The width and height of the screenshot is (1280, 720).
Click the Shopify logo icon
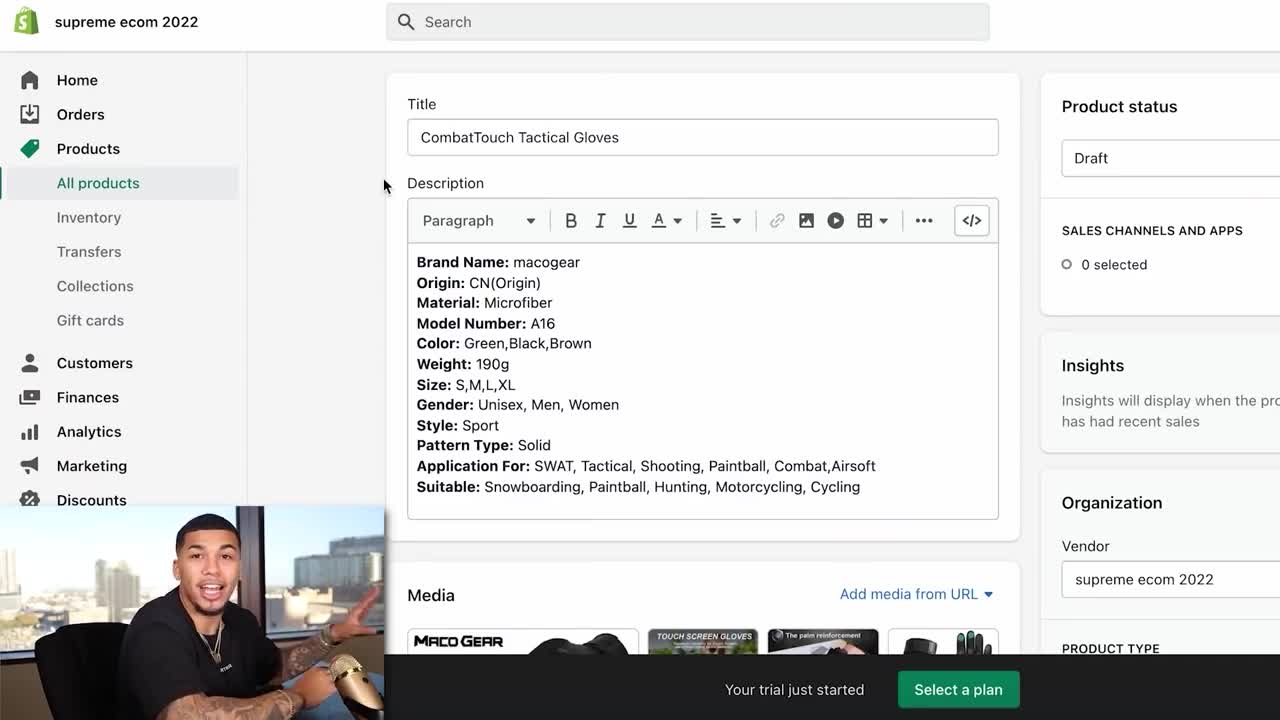click(x=26, y=21)
